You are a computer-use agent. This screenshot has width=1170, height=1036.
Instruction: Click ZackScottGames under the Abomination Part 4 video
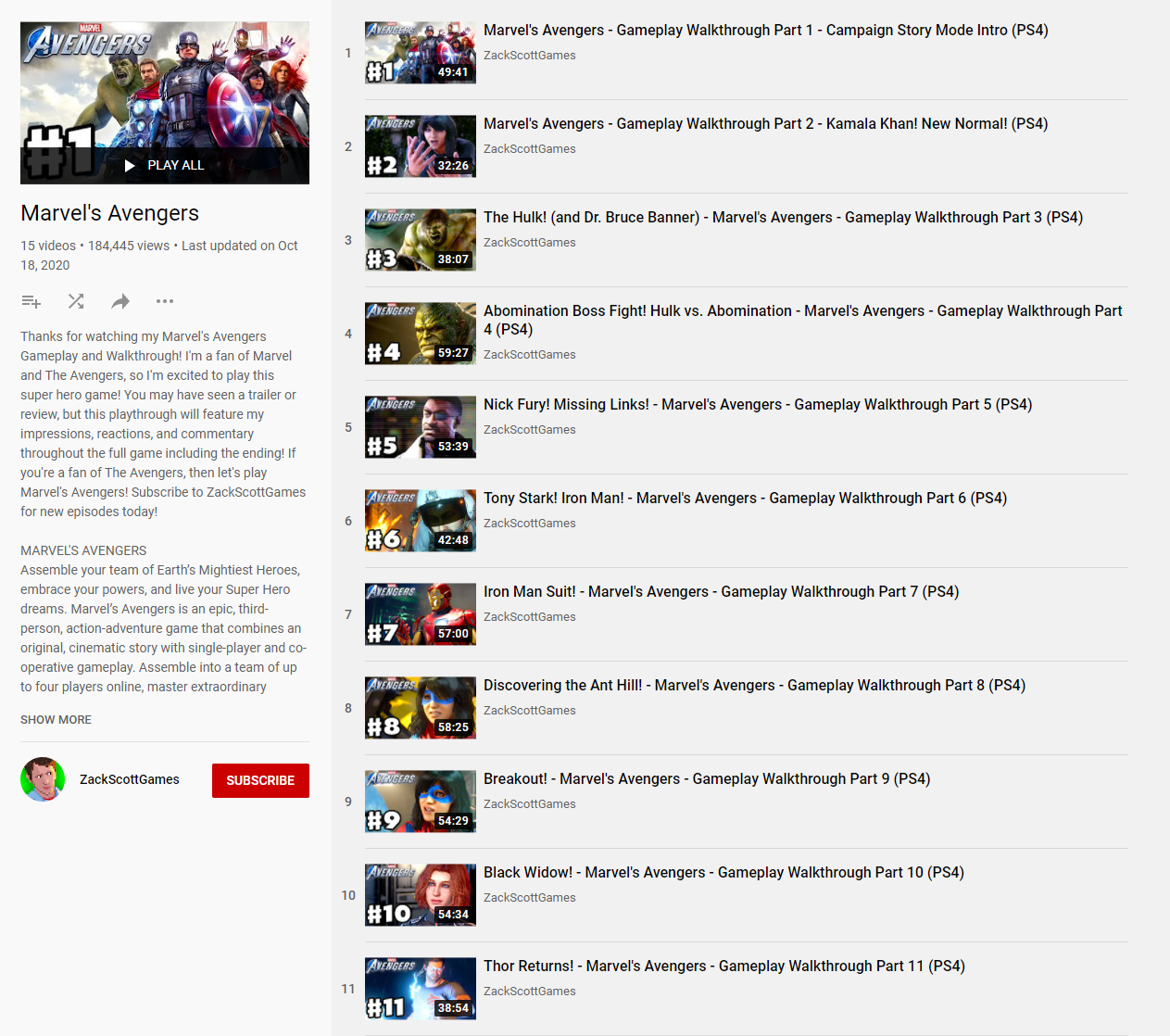[530, 355]
